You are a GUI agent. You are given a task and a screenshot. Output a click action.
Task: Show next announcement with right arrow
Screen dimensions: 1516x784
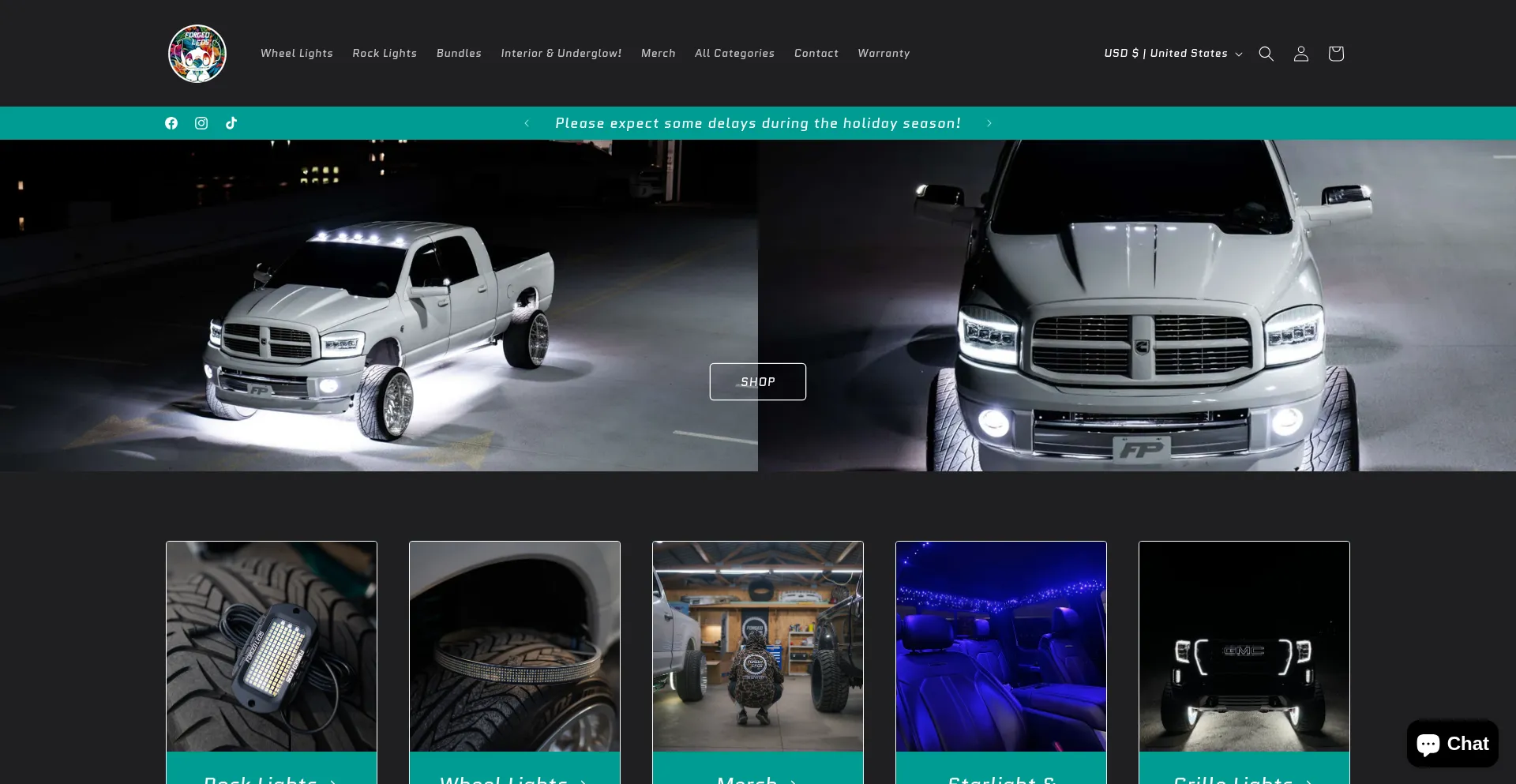989,123
